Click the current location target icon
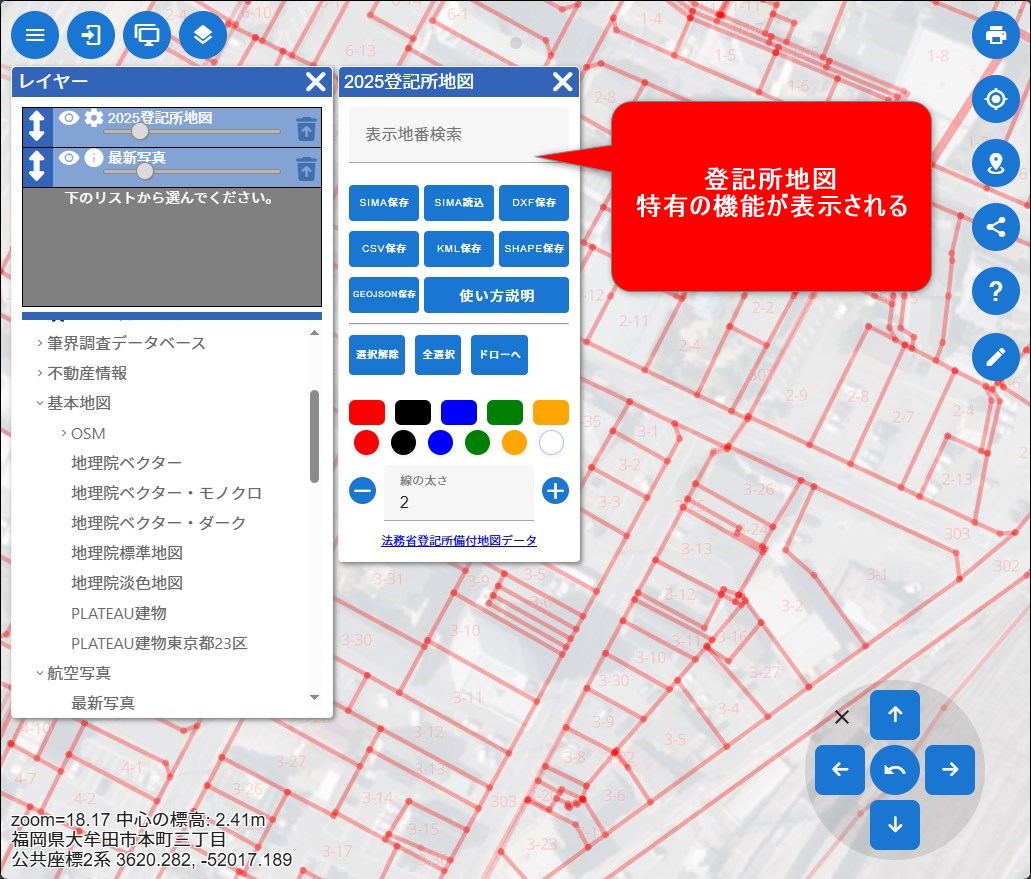This screenshot has height=879, width=1031. point(995,100)
